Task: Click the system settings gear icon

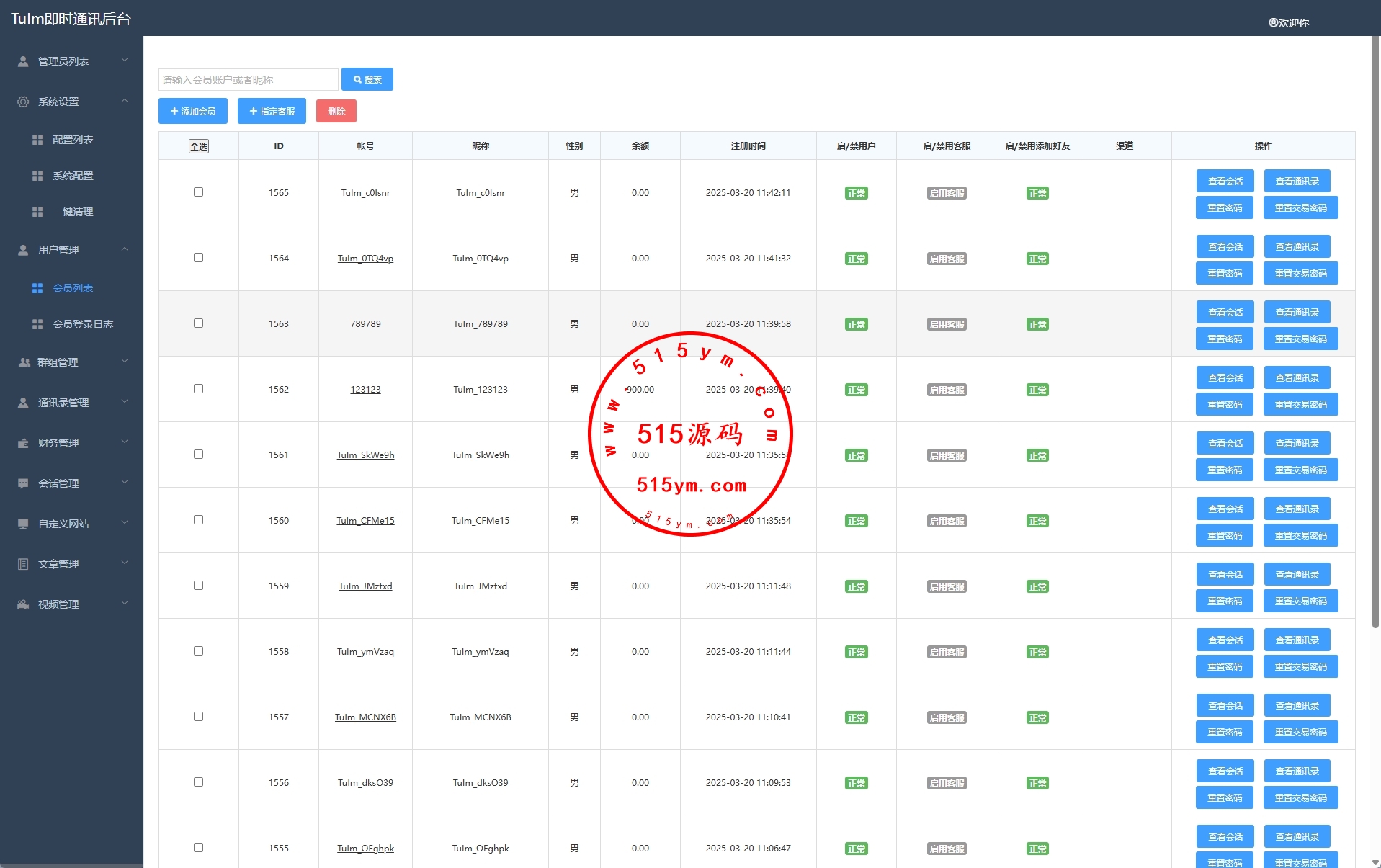Action: coord(23,102)
